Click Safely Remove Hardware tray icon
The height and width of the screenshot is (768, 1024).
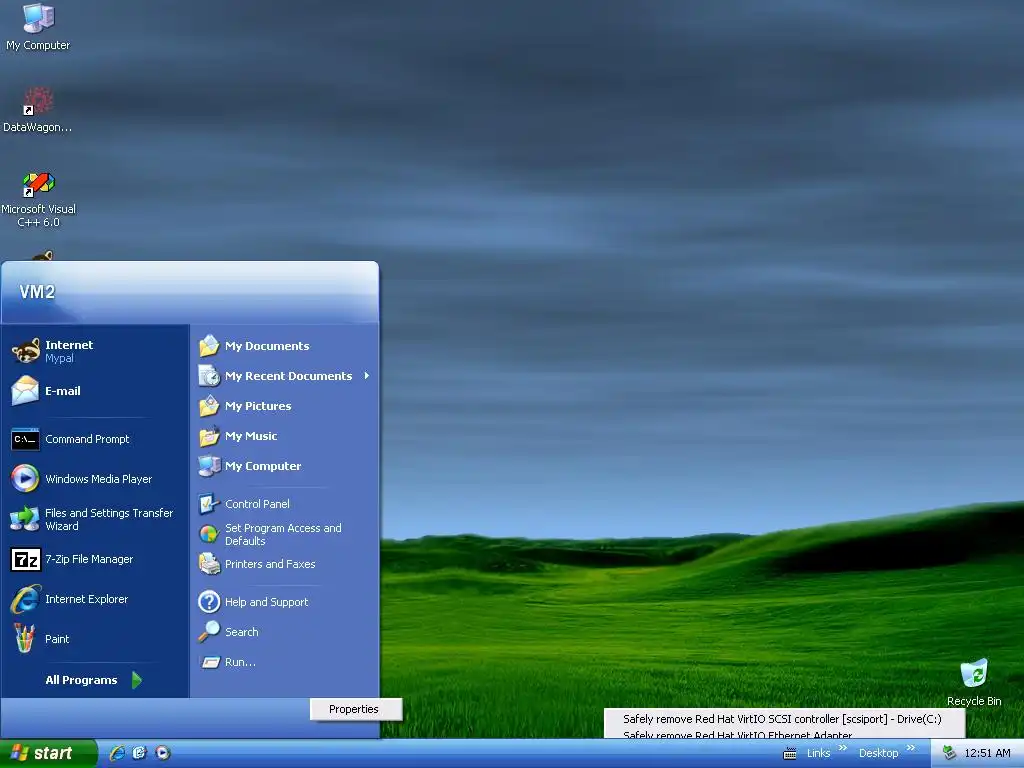click(x=949, y=753)
